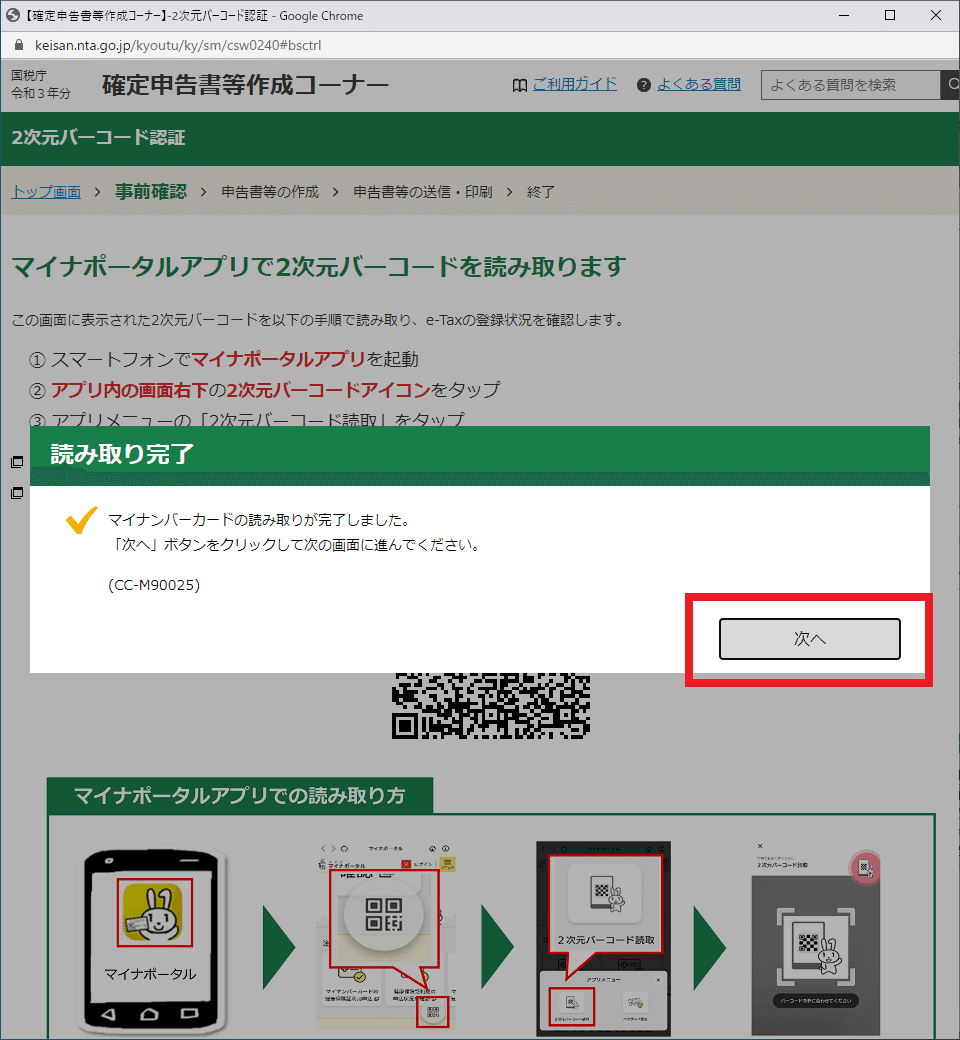Click the 終了 breadcrumb step

(540, 192)
